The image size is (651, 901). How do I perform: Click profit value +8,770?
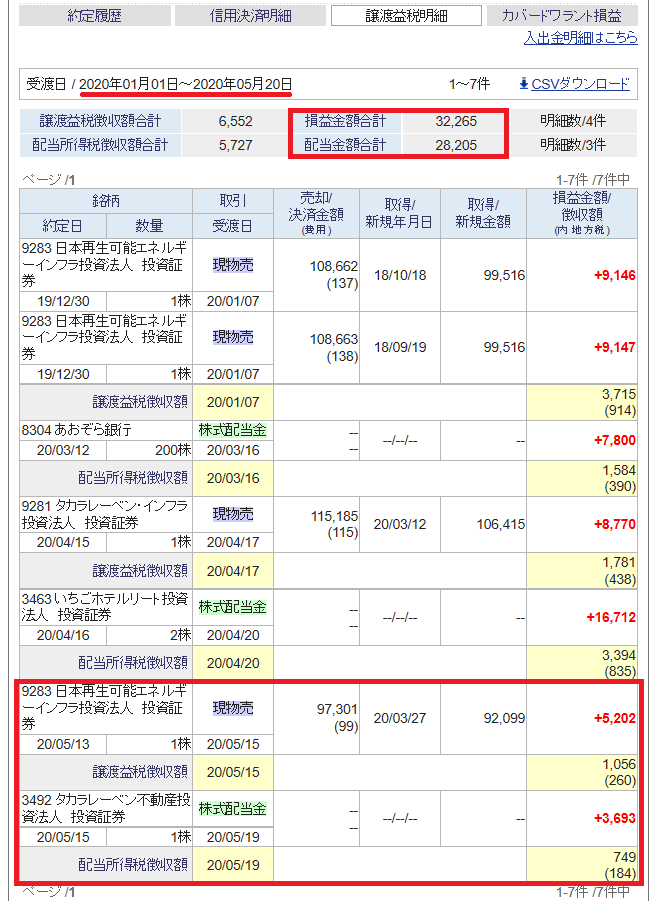(x=615, y=524)
